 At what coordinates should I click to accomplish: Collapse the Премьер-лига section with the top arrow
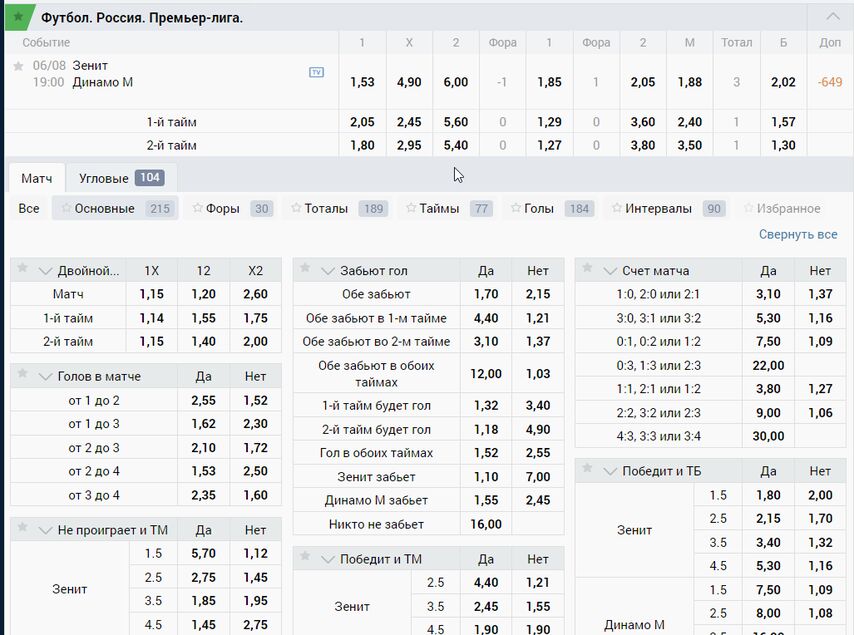tap(833, 17)
